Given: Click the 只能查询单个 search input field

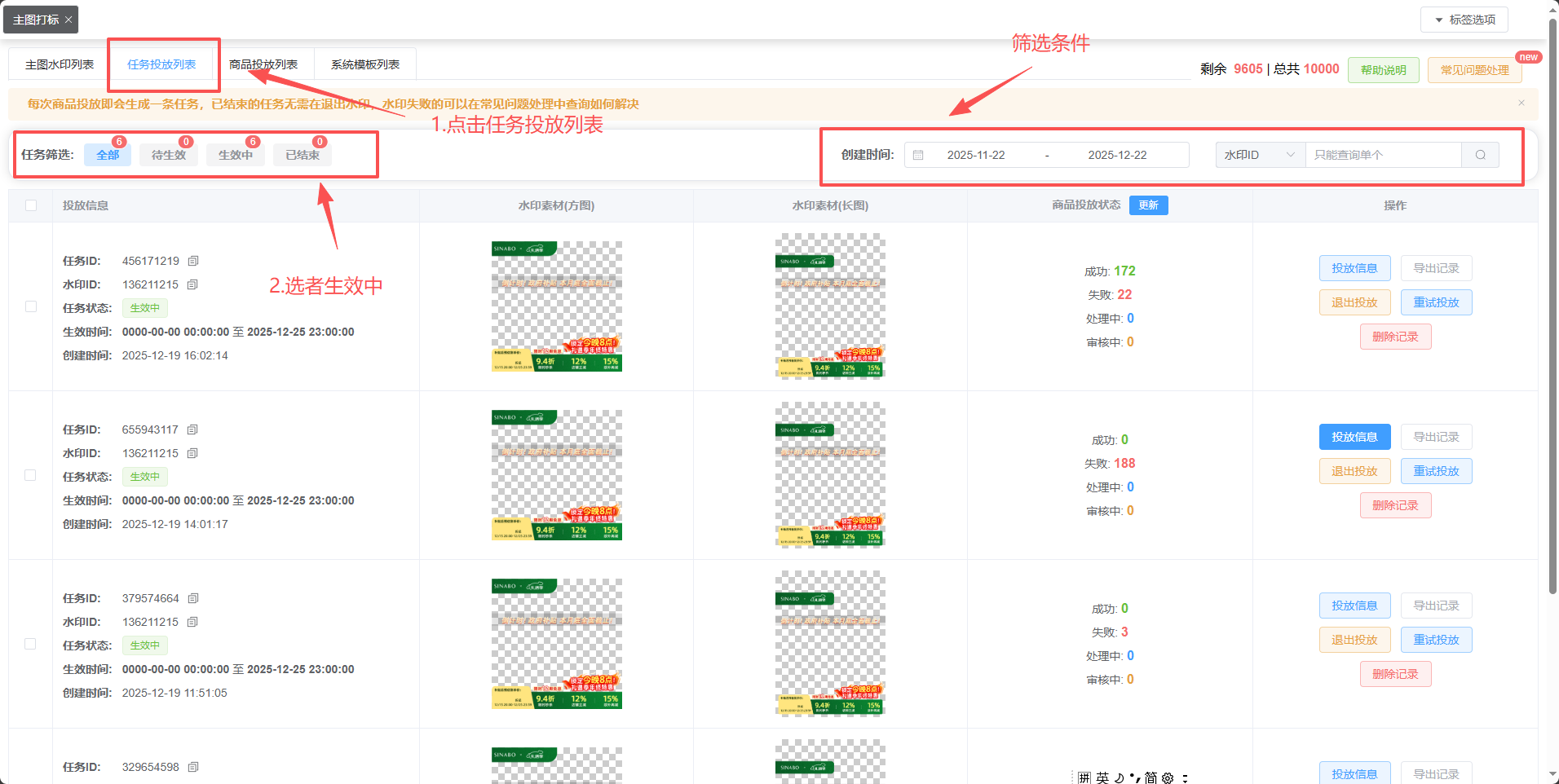Looking at the screenshot, I should pos(1383,155).
